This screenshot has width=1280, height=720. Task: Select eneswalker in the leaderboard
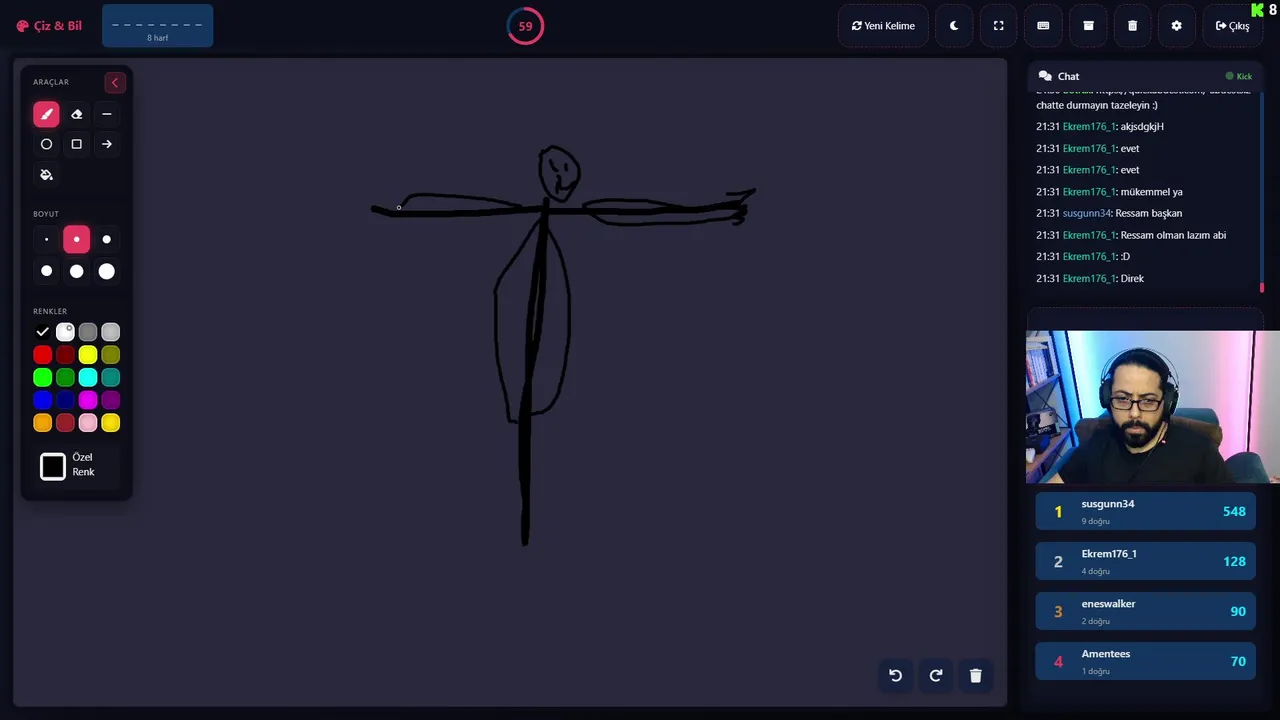click(x=1145, y=611)
